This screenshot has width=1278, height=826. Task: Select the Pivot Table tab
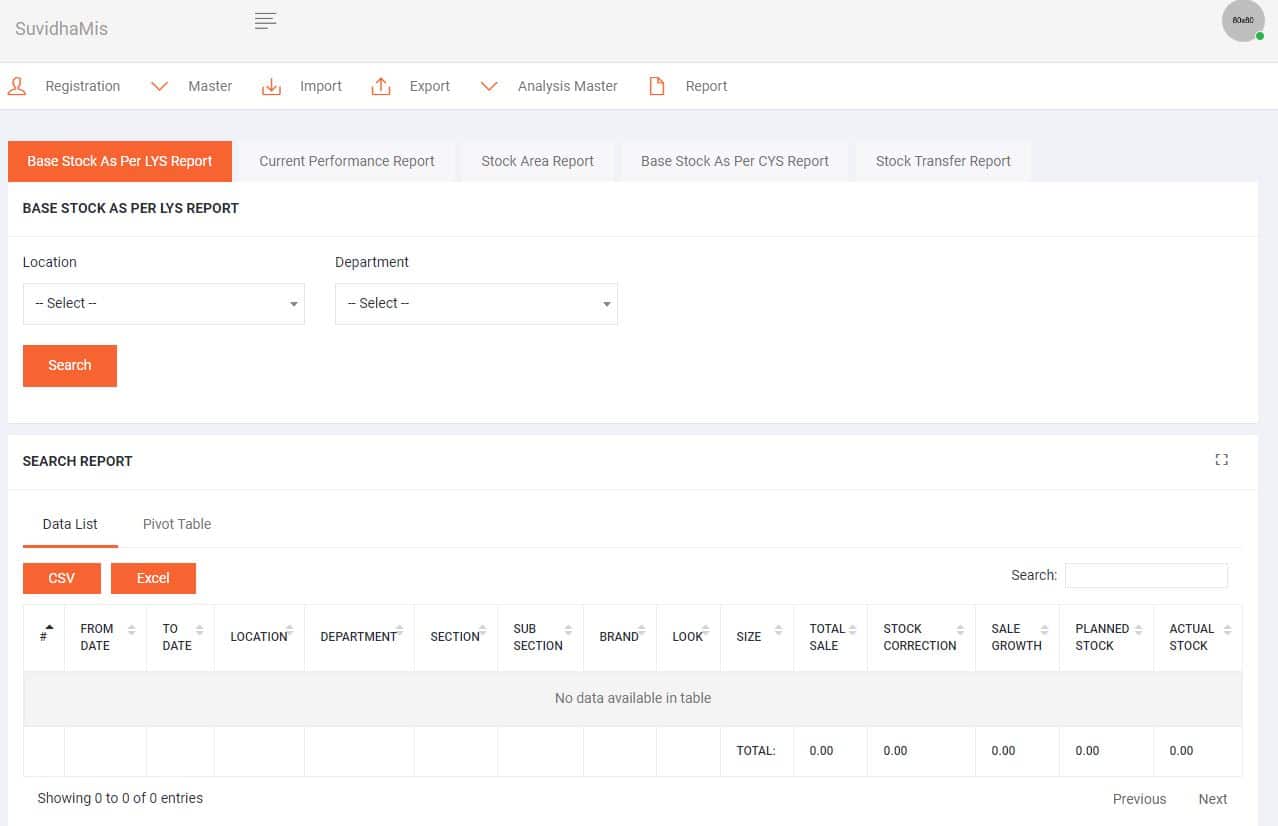(177, 524)
